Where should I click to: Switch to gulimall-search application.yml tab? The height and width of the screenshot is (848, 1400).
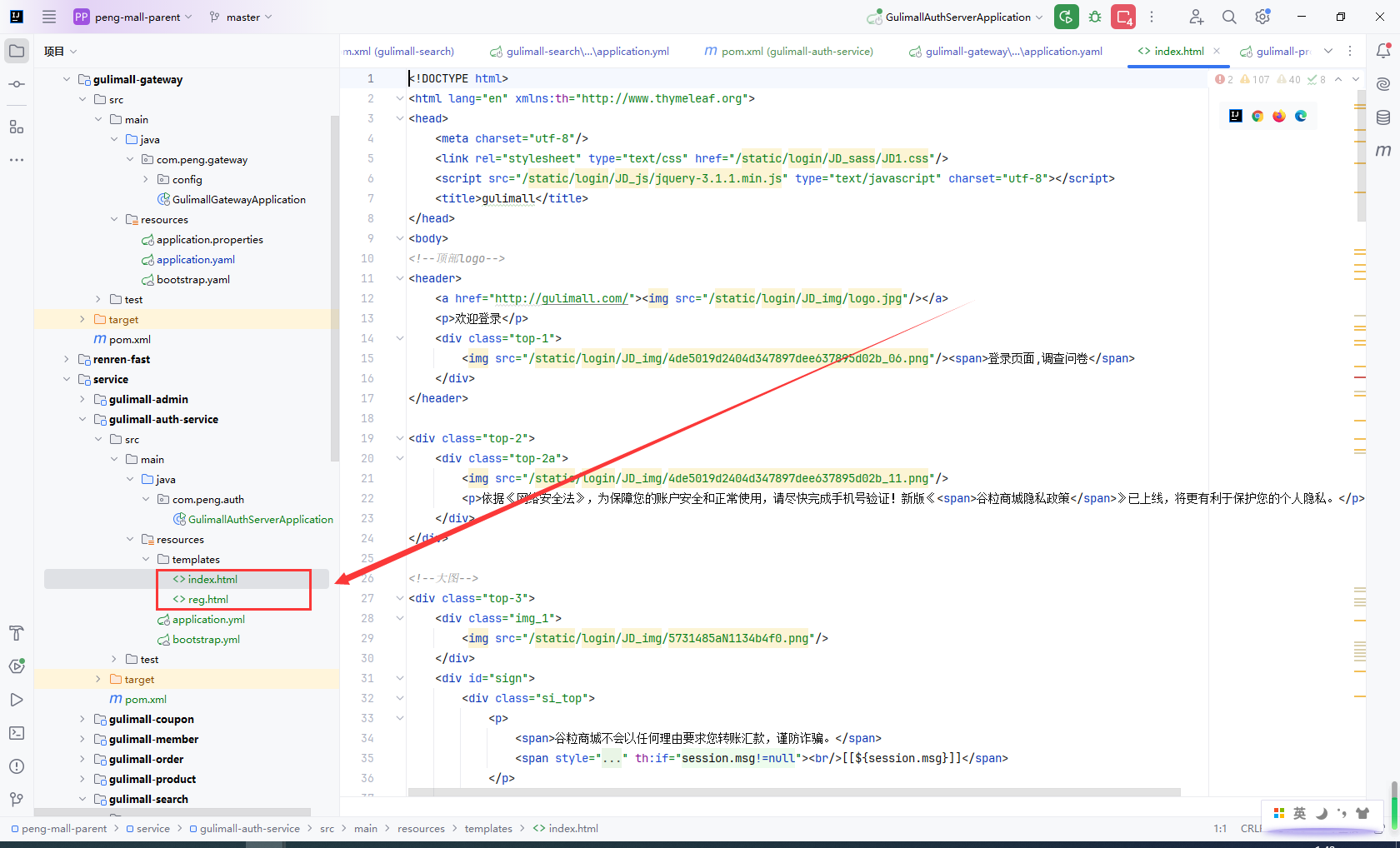579,51
